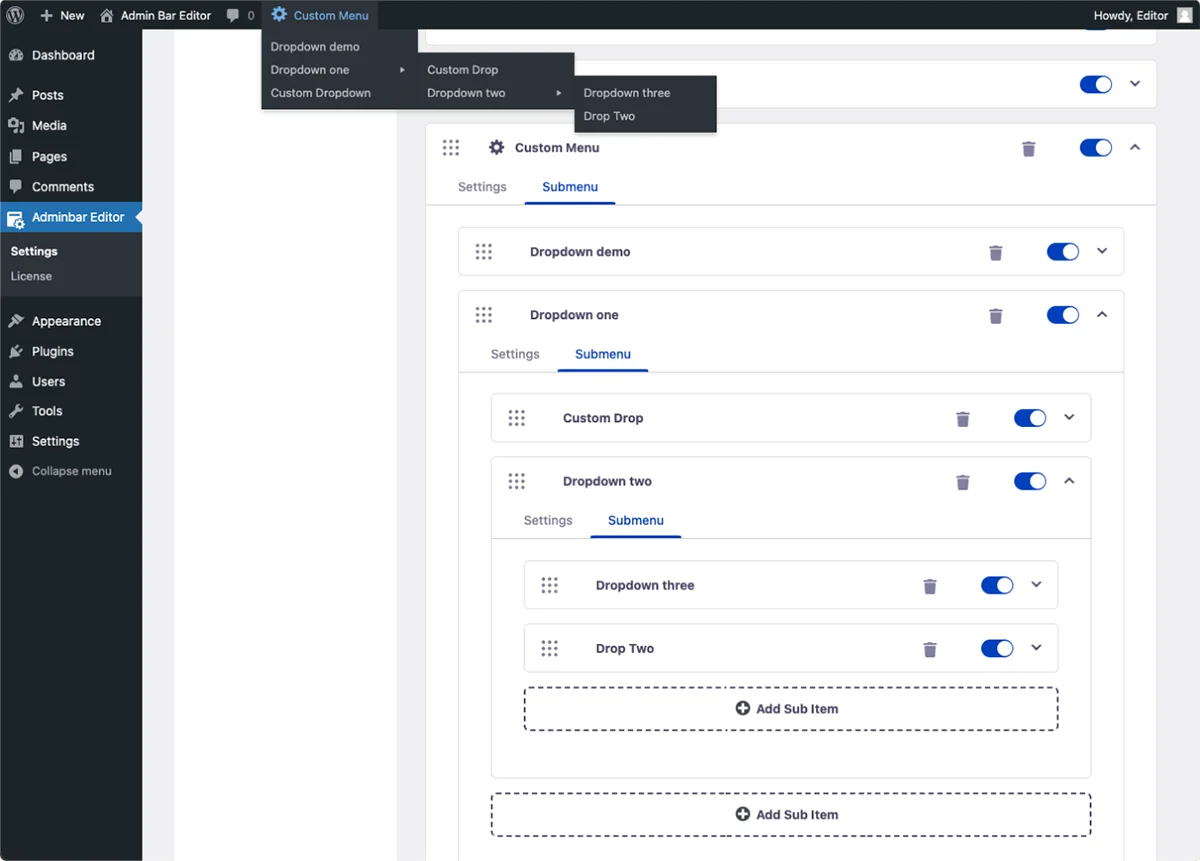The width and height of the screenshot is (1200, 861).
Task: Click the WordPress logo in the admin bar
Action: [14, 15]
